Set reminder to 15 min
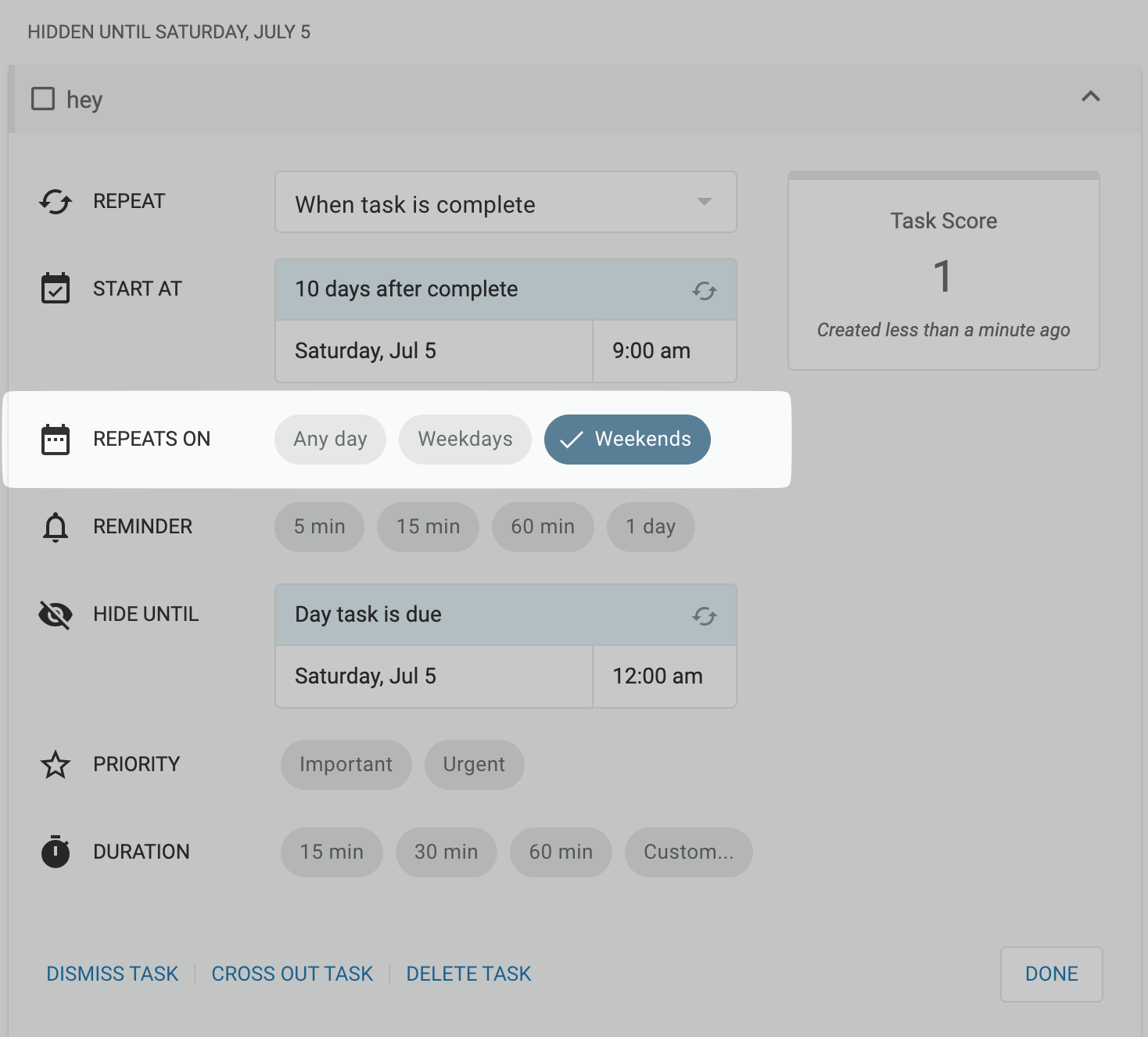1148x1037 pixels. [x=428, y=527]
